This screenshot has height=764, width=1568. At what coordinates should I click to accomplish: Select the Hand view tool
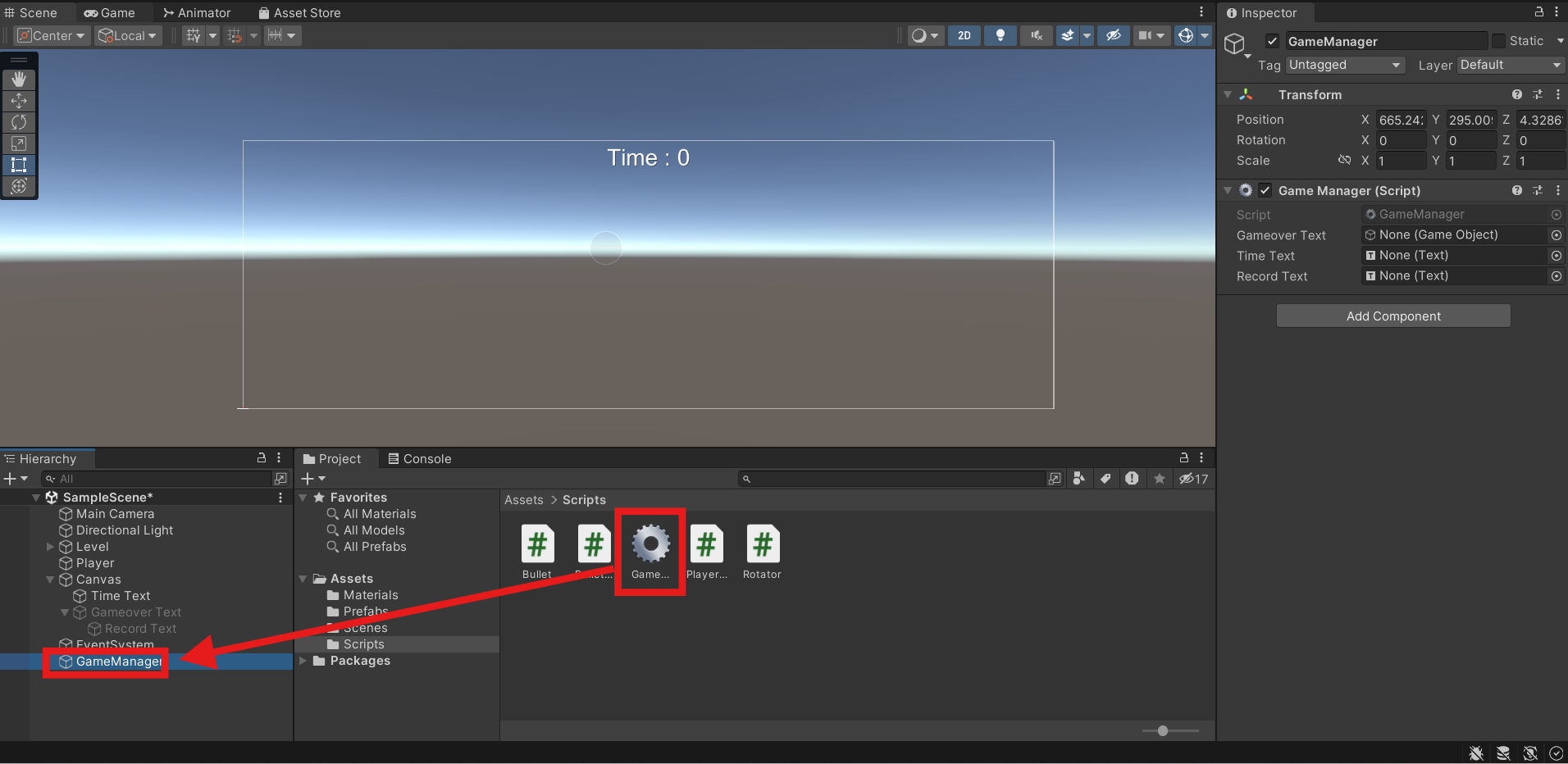click(19, 80)
